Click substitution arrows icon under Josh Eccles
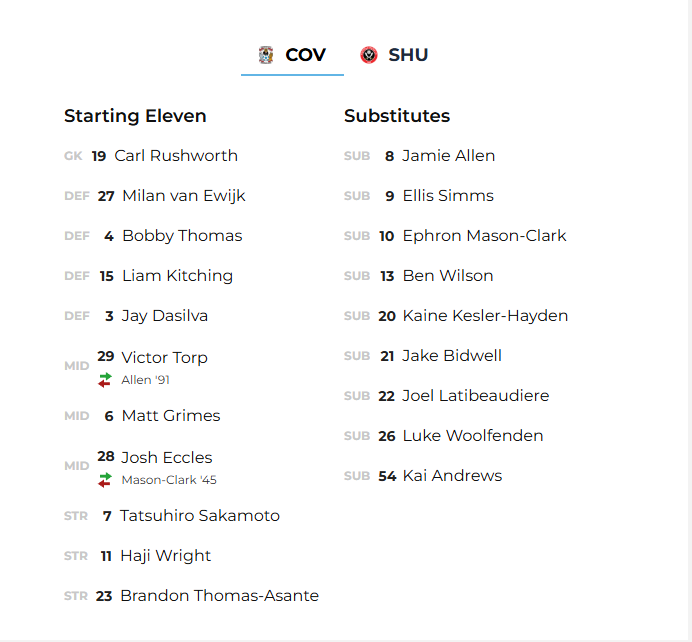 point(104,480)
